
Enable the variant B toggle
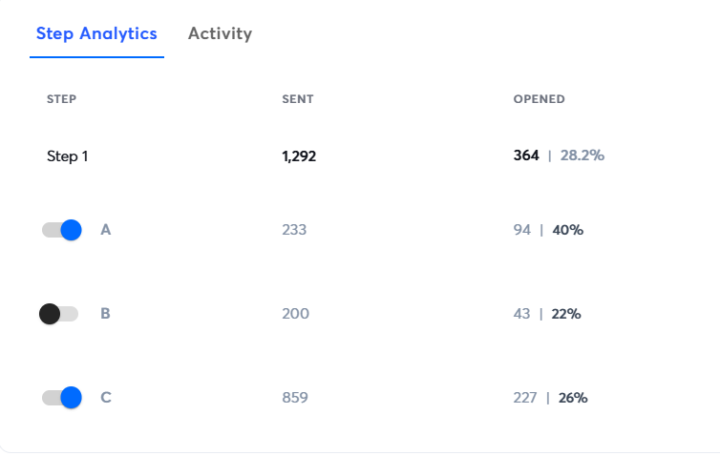click(x=58, y=314)
